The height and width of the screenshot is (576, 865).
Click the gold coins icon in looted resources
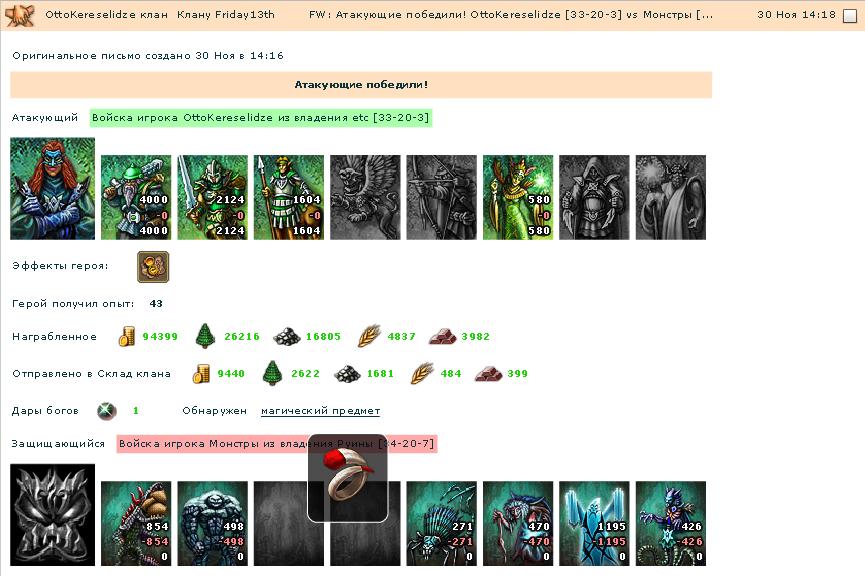[x=127, y=336]
